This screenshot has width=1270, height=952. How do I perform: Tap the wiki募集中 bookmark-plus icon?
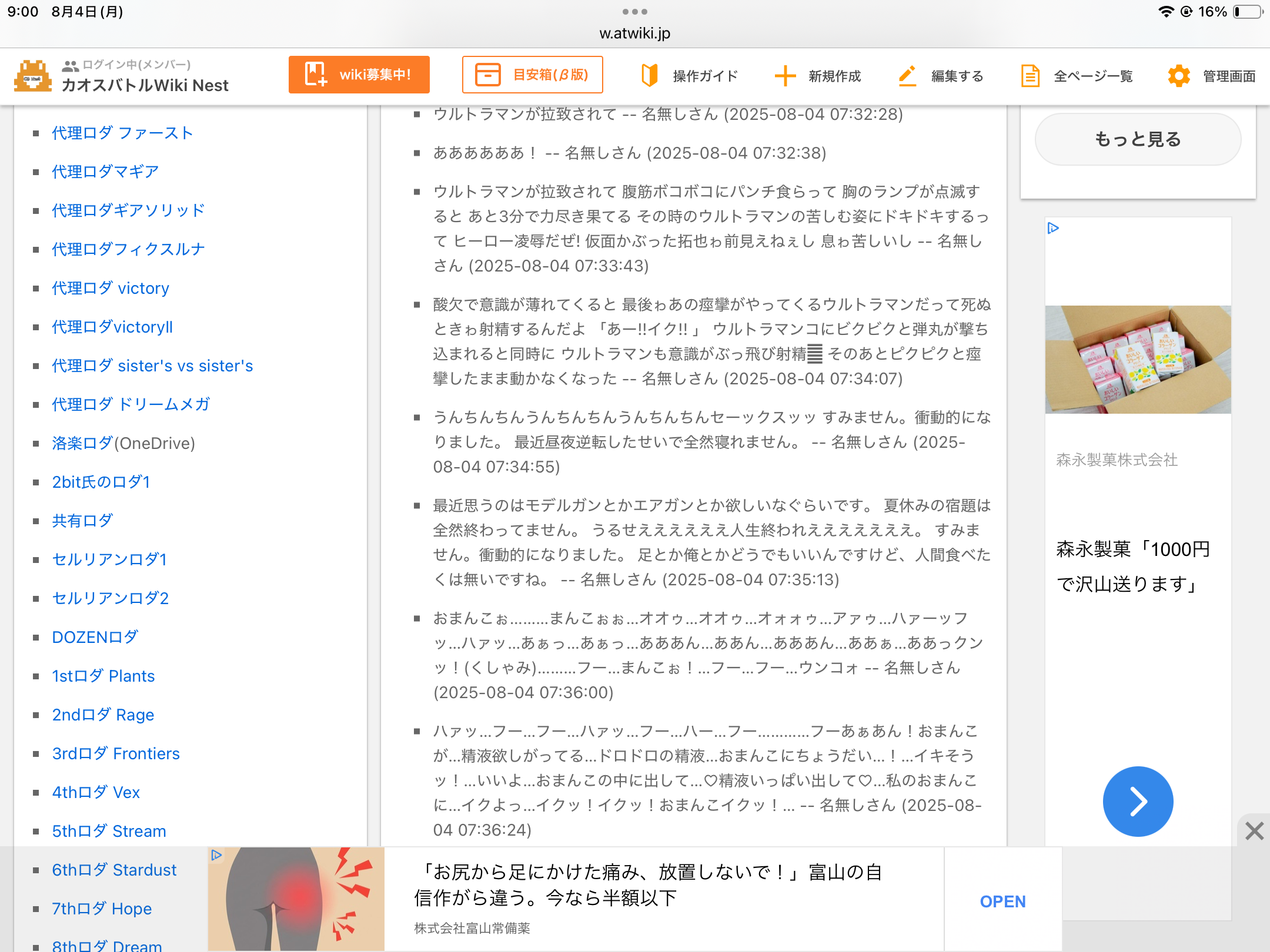(x=316, y=75)
